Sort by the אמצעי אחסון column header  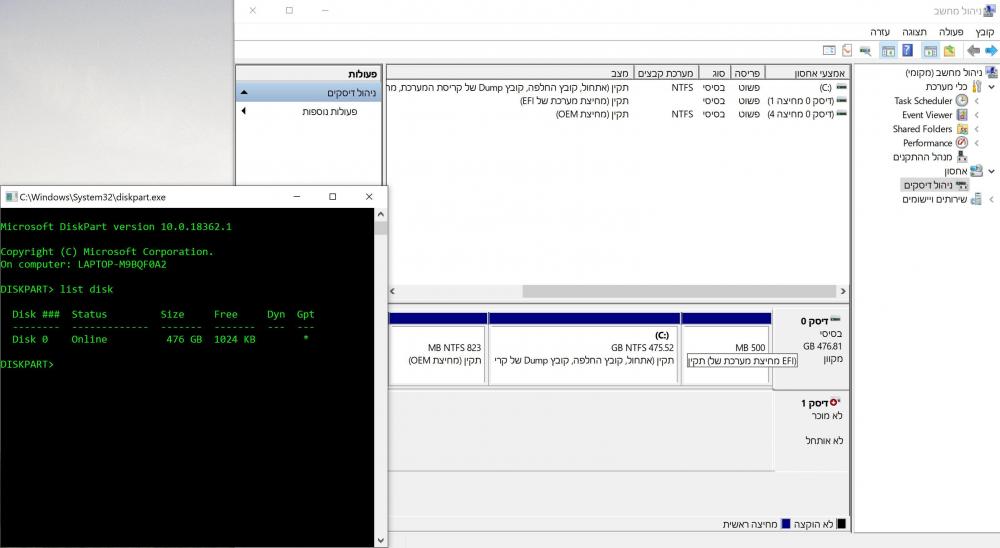pos(807,73)
